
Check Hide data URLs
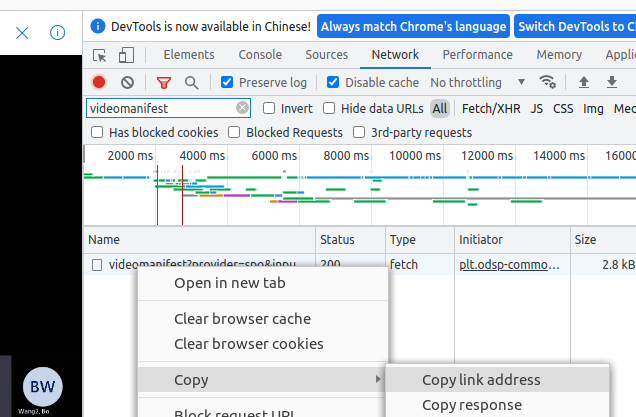pyautogui.click(x=328, y=108)
